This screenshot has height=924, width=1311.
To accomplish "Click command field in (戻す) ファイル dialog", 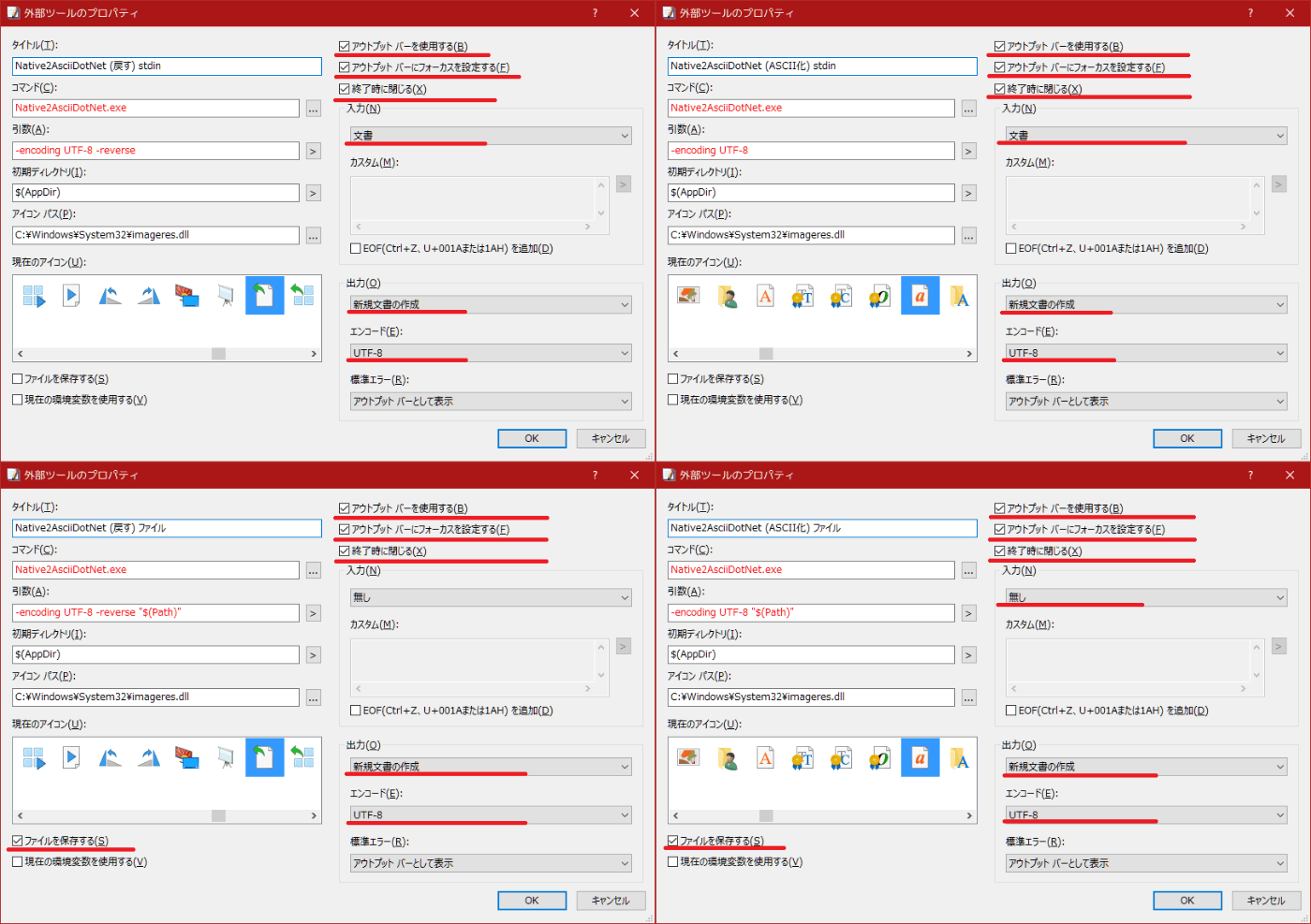I will point(155,570).
